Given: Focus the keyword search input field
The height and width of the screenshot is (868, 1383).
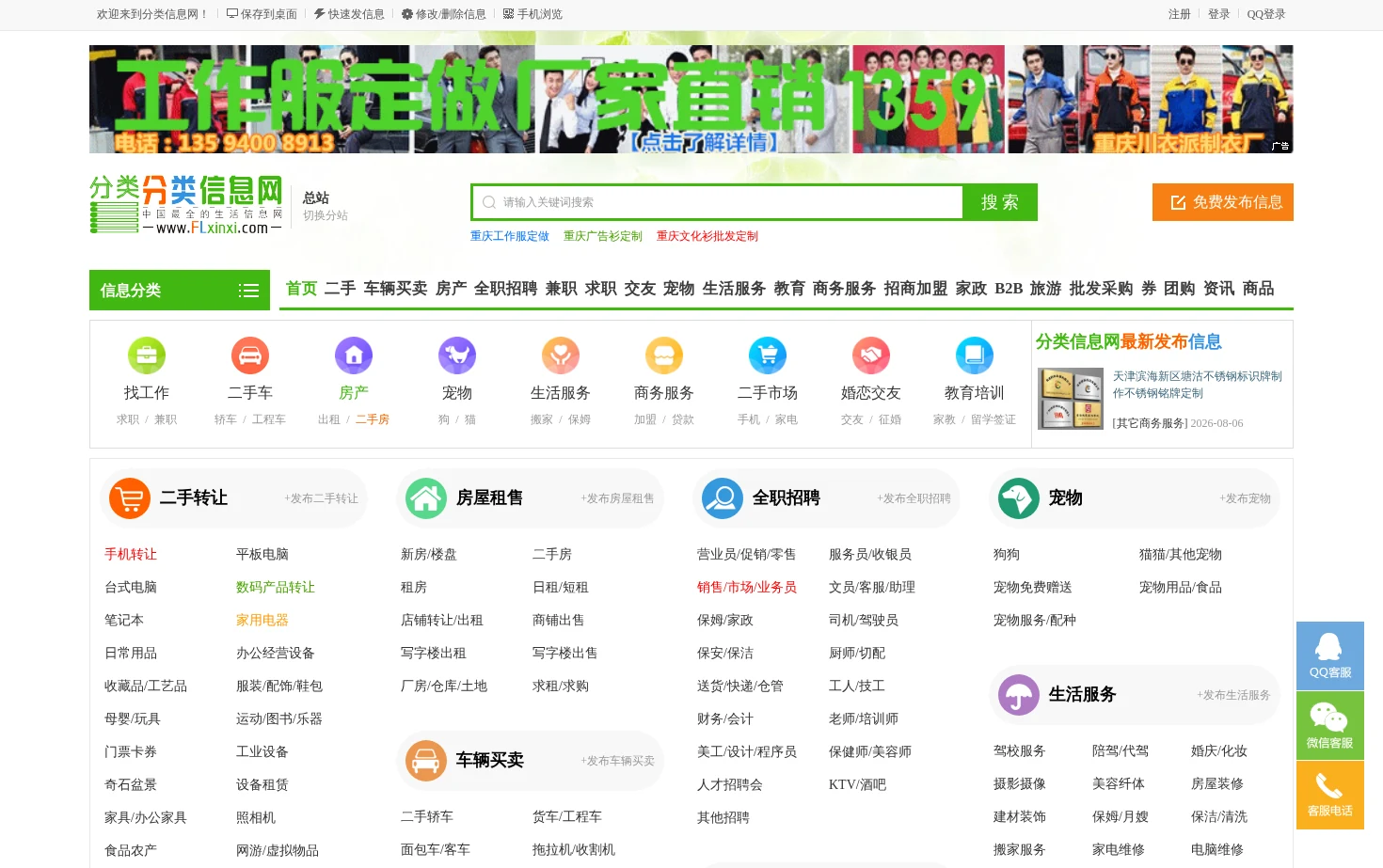Looking at the screenshot, I should tap(717, 202).
